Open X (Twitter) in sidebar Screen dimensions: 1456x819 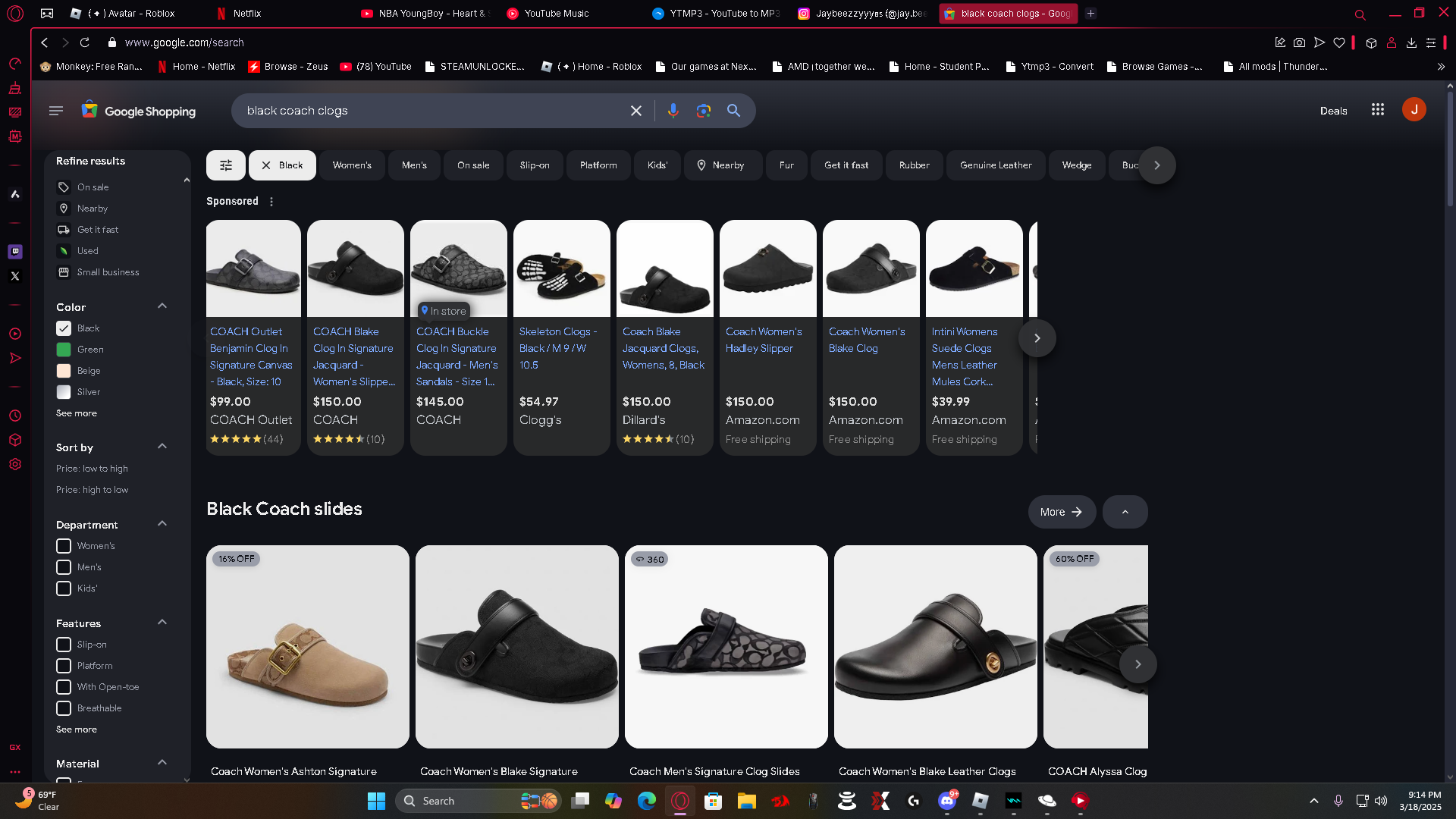pyautogui.click(x=15, y=276)
